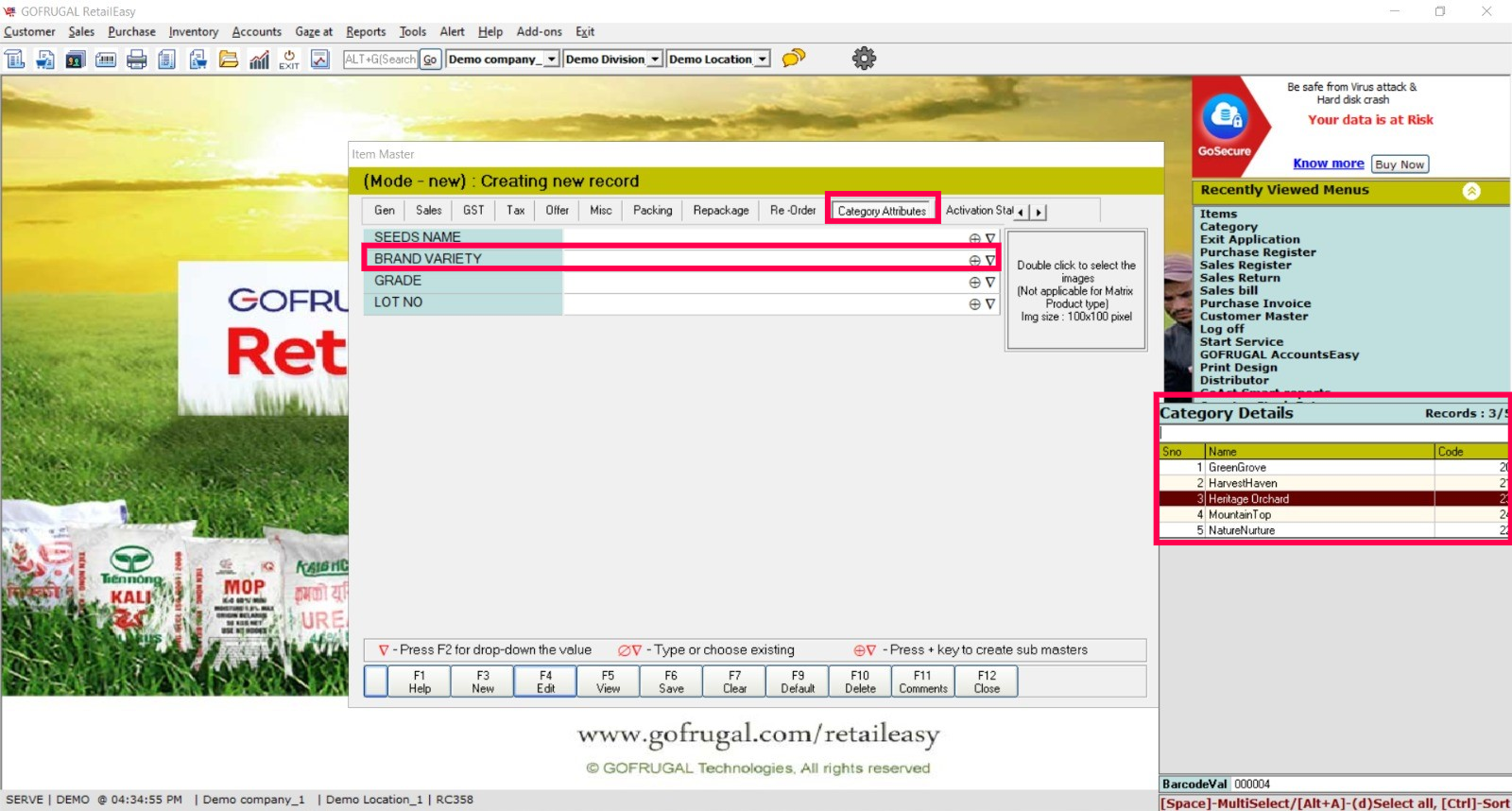The height and width of the screenshot is (811, 1512).
Task: Click the F12 Close button
Action: (987, 682)
